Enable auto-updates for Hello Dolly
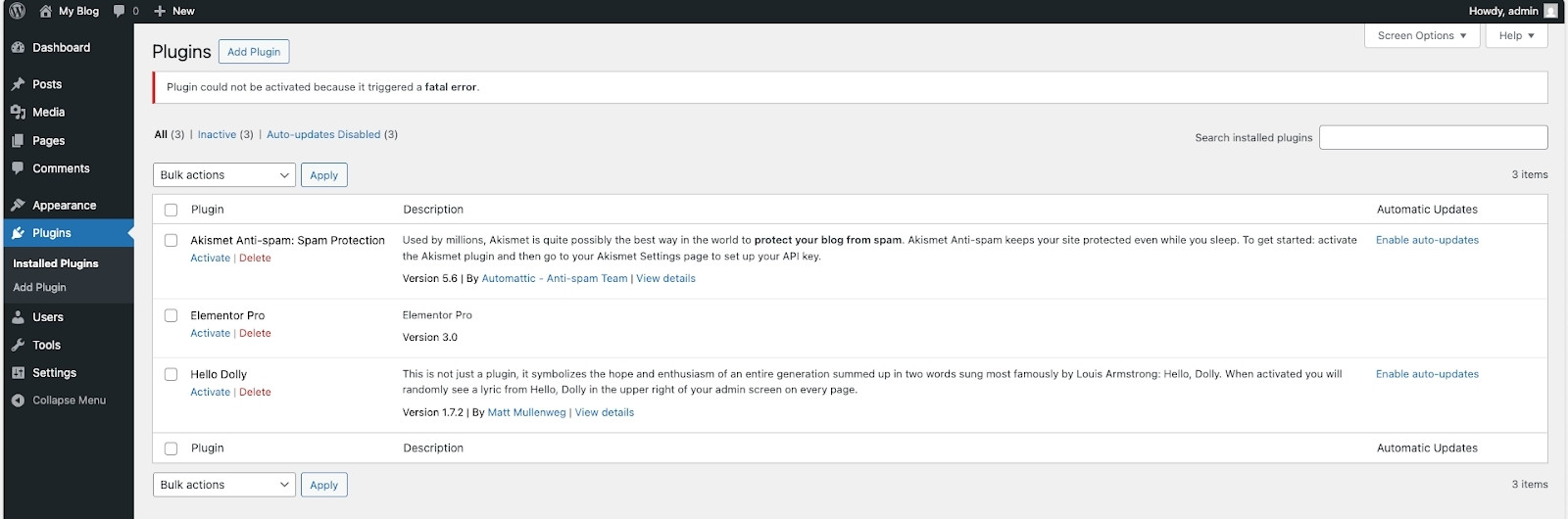1568x519 pixels. tap(1427, 374)
